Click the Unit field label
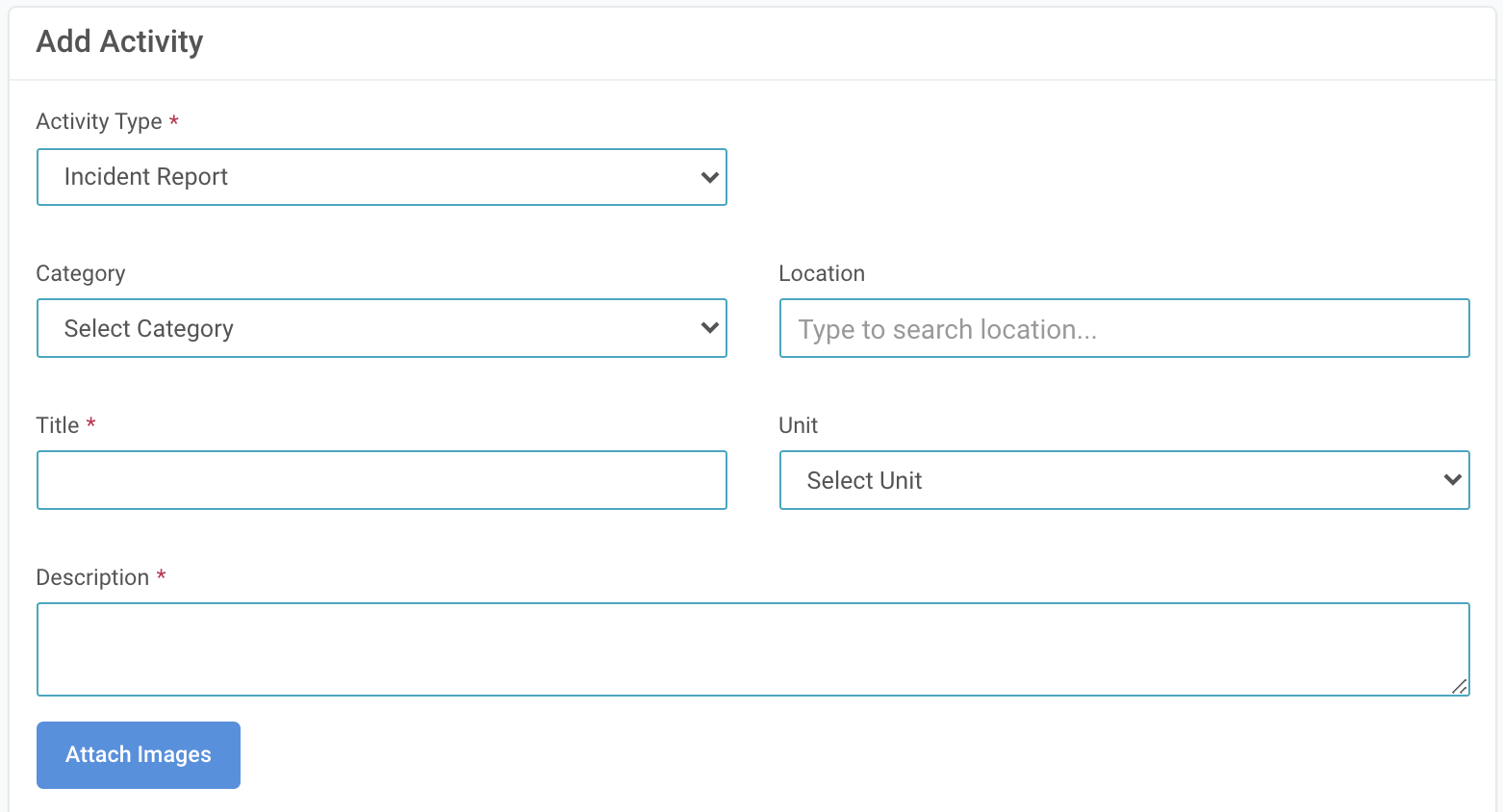1503x812 pixels. coord(799,425)
